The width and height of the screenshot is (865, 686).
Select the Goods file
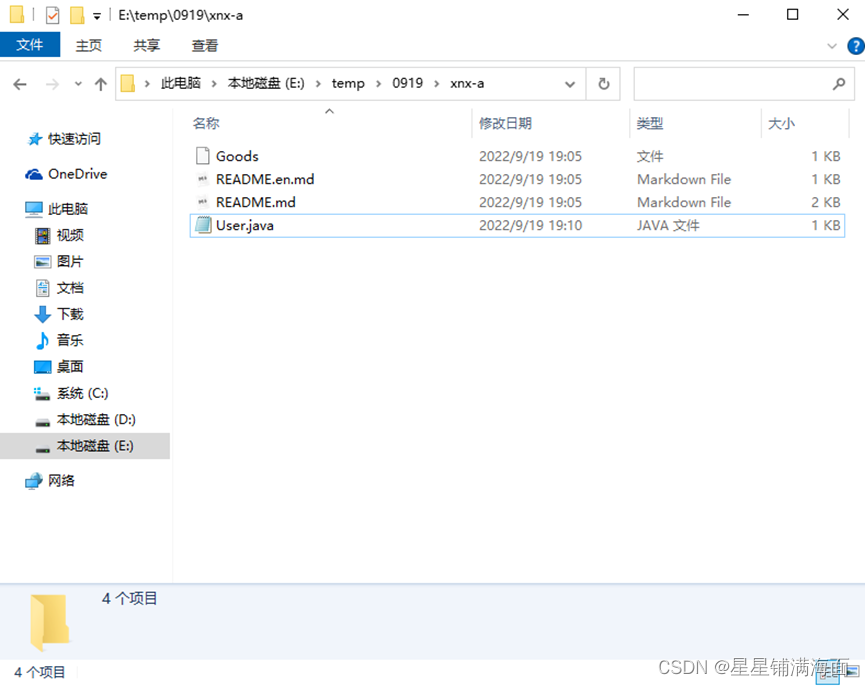pyautogui.click(x=517, y=156)
